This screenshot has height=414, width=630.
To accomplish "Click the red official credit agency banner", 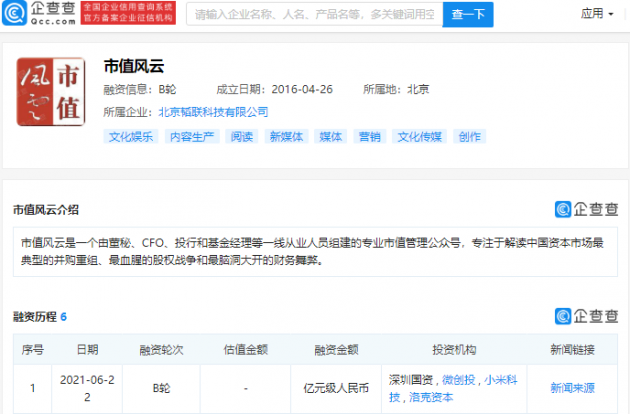I will pyautogui.click(x=128, y=13).
